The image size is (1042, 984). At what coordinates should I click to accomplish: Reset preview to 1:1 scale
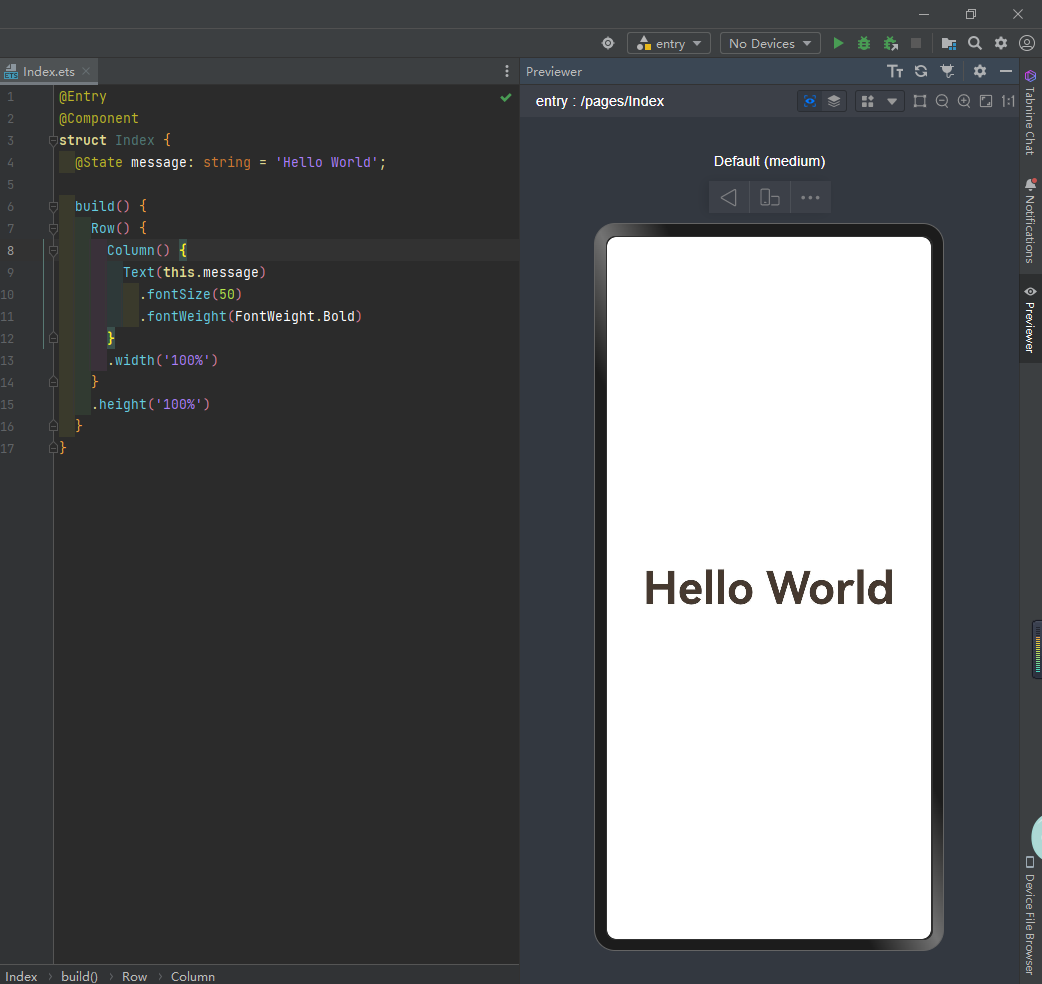point(1008,101)
